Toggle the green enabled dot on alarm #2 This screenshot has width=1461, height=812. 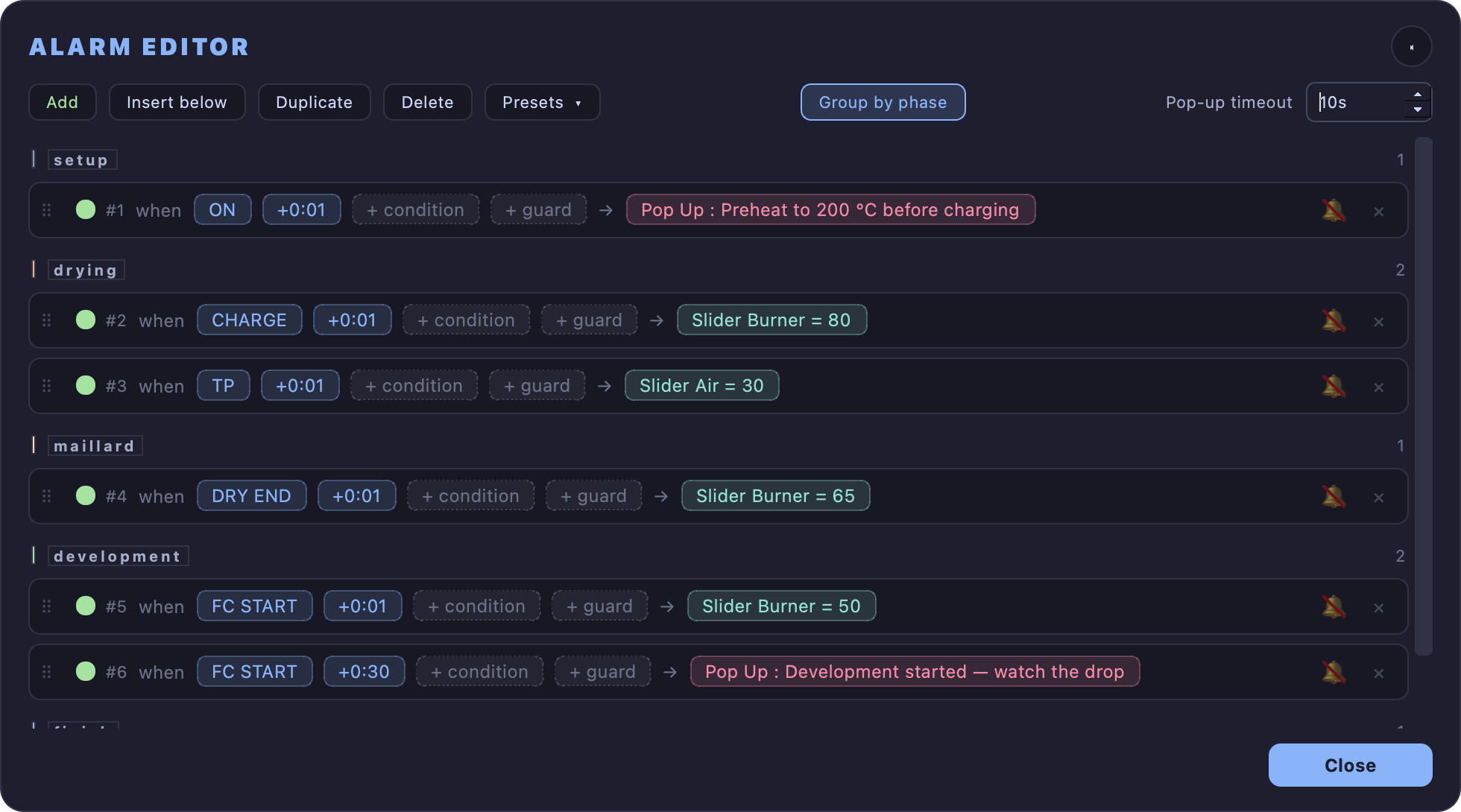[86, 320]
